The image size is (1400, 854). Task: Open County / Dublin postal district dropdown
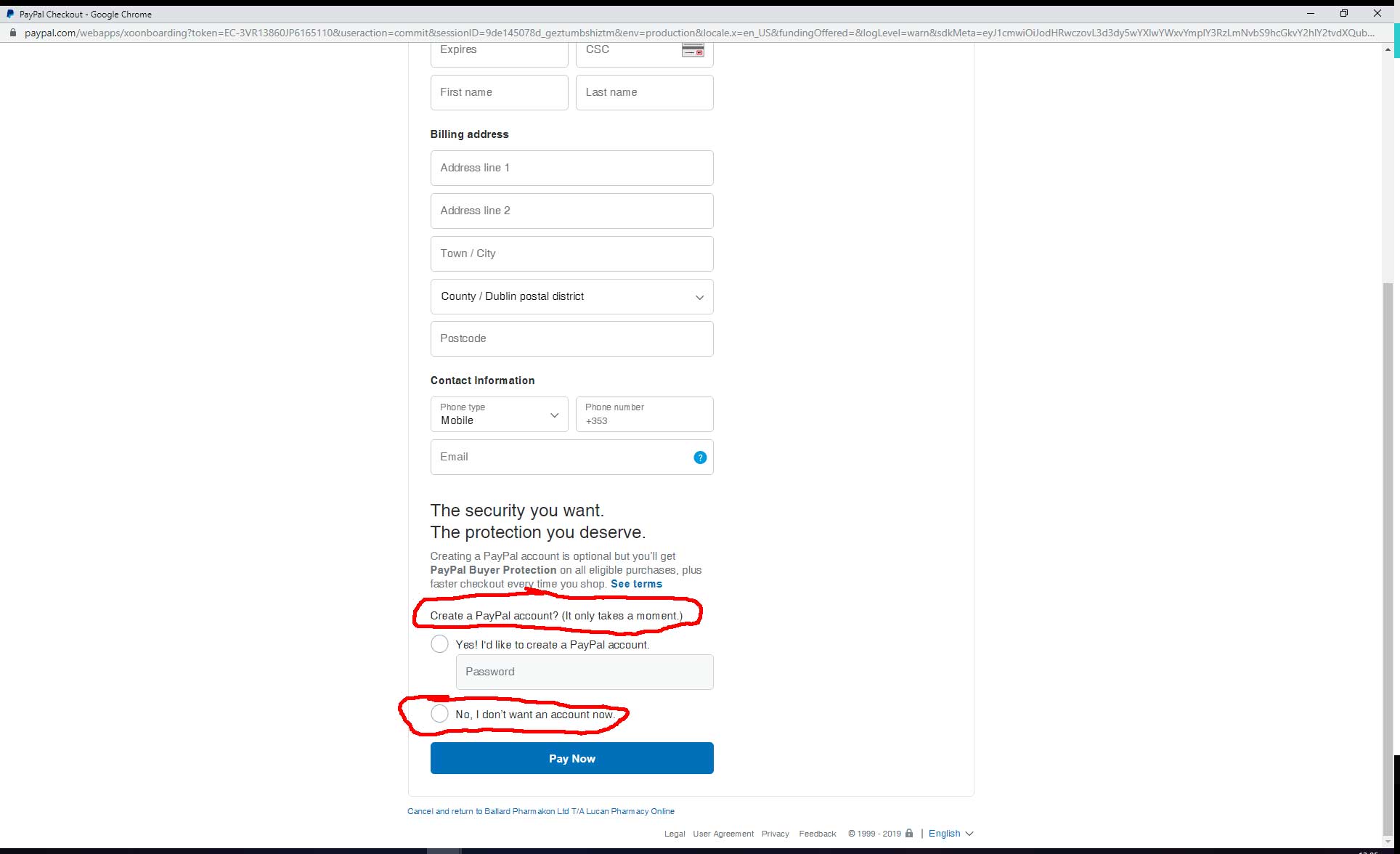pos(571,297)
